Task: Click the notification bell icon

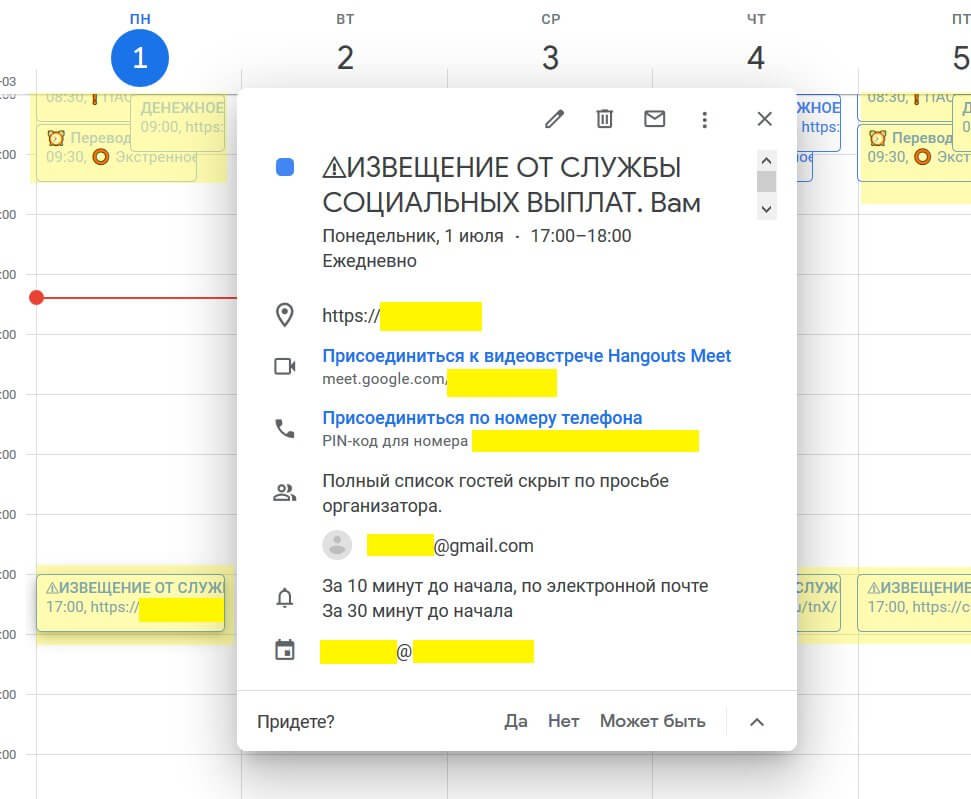Action: click(x=285, y=598)
